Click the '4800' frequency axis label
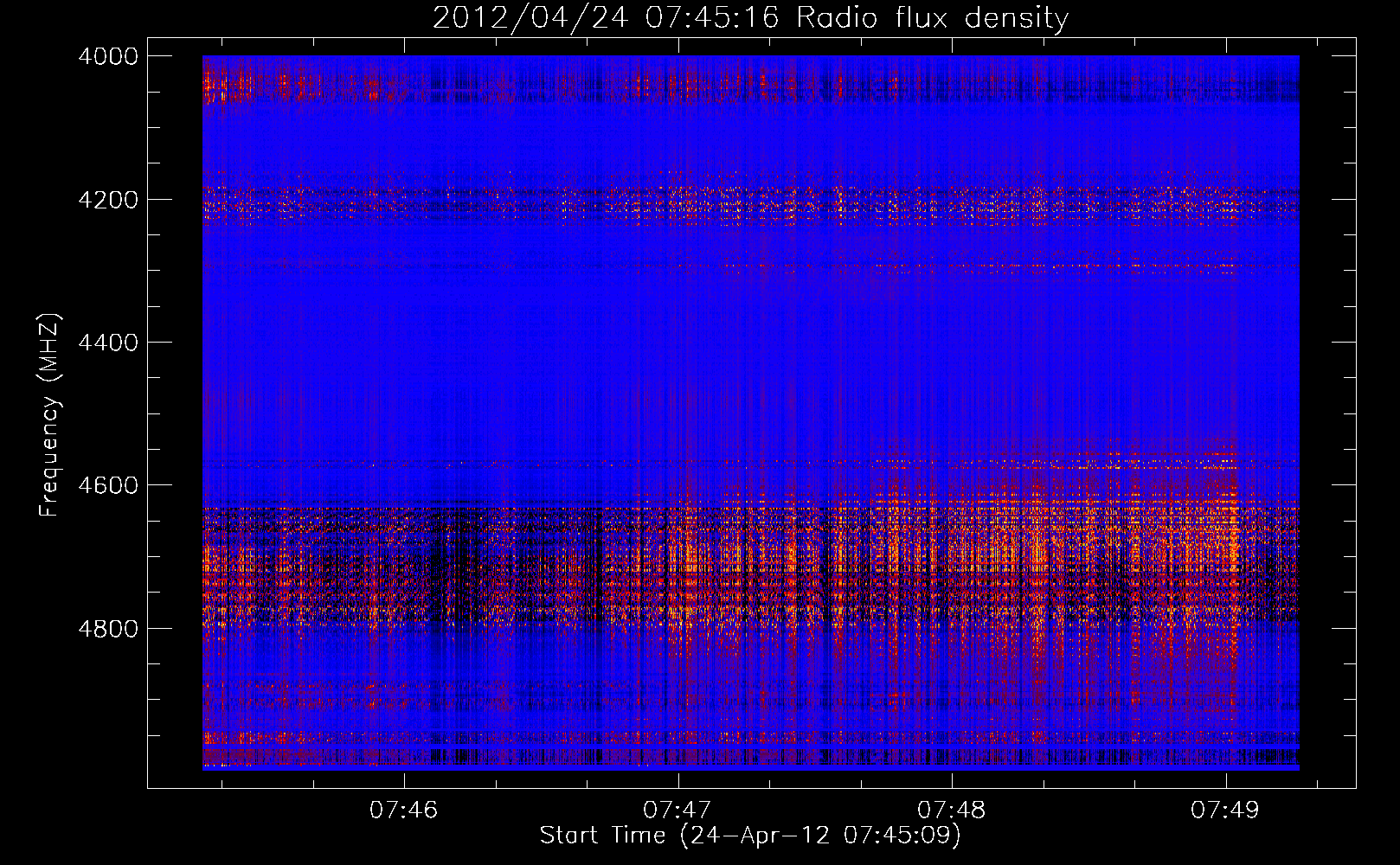Viewport: 1400px width, 865px height. pyautogui.click(x=108, y=628)
